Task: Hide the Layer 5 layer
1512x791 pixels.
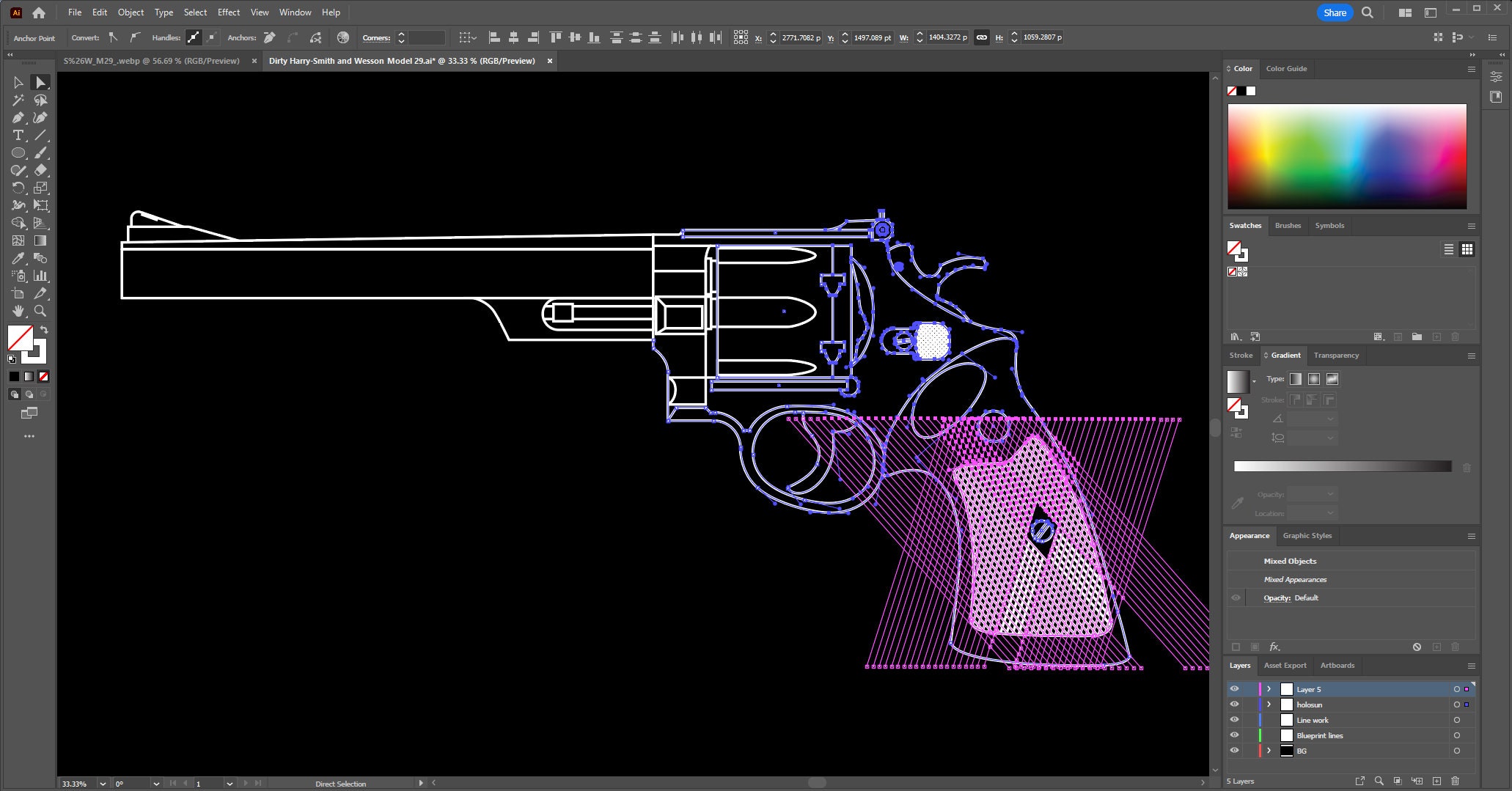Action: [1234, 689]
